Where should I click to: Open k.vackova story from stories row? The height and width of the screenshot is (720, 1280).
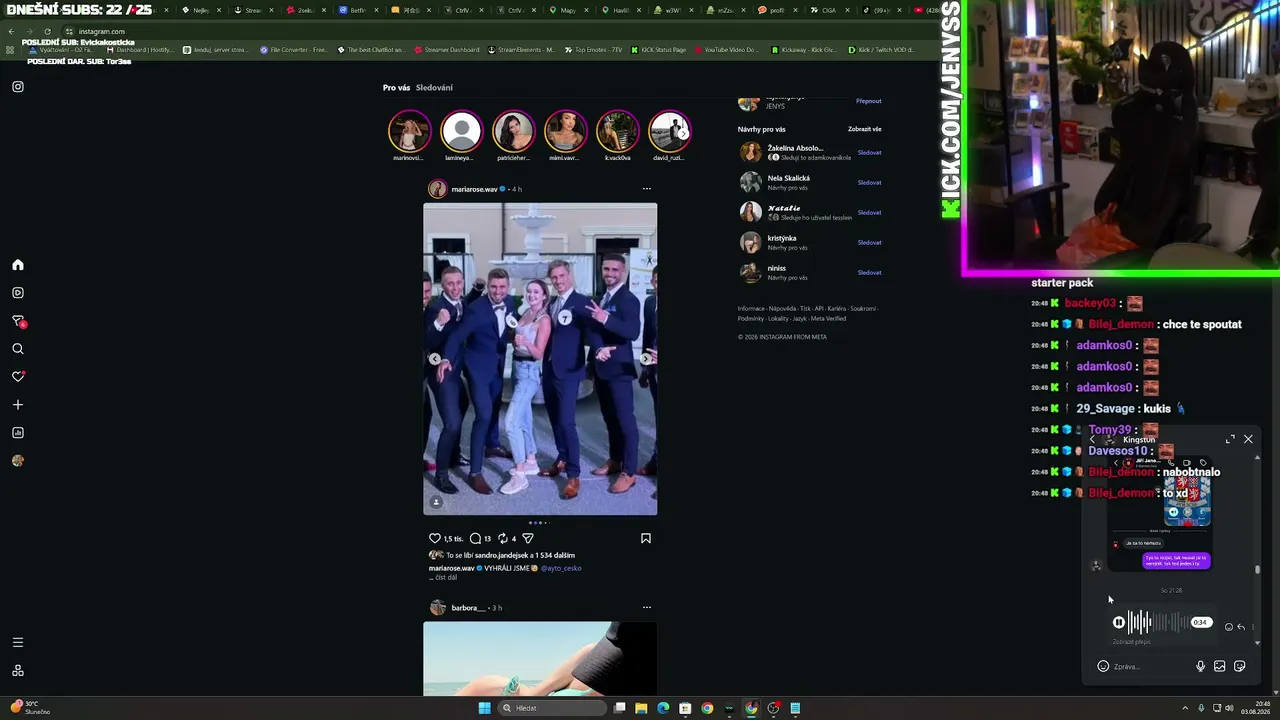pyautogui.click(x=617, y=131)
